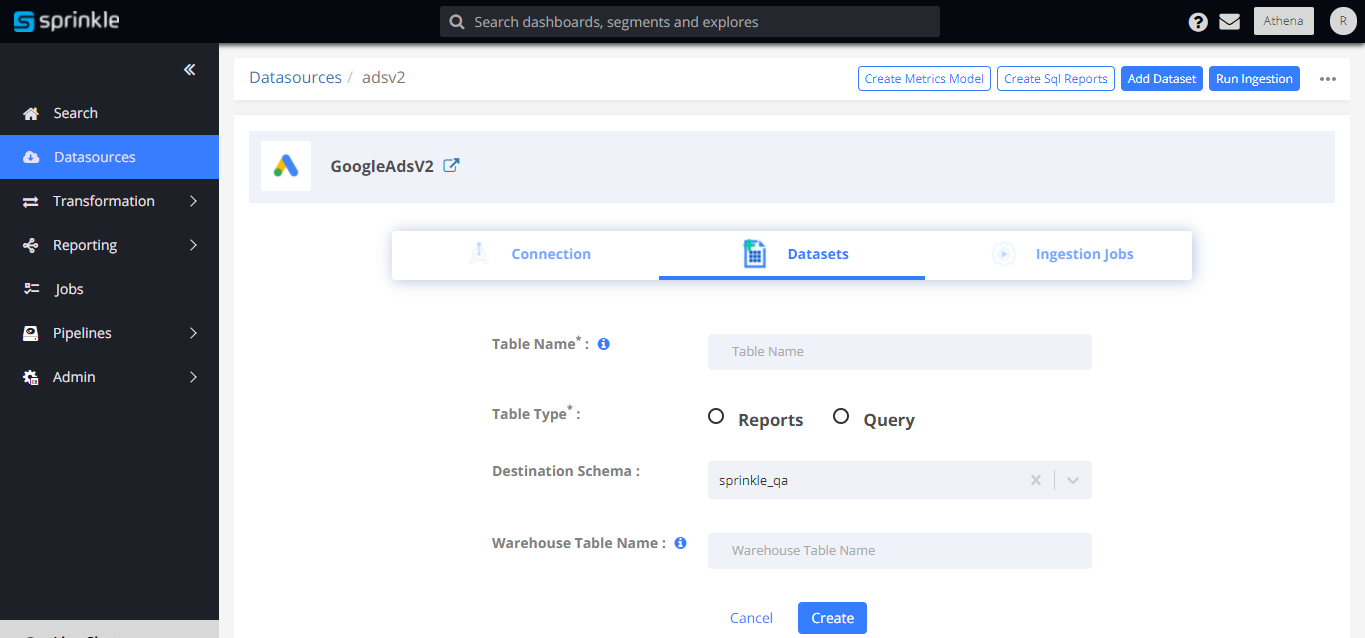Viewport: 1365px width, 638px height.
Task: Switch to the Ingestion Jobs tab
Action: click(1084, 254)
